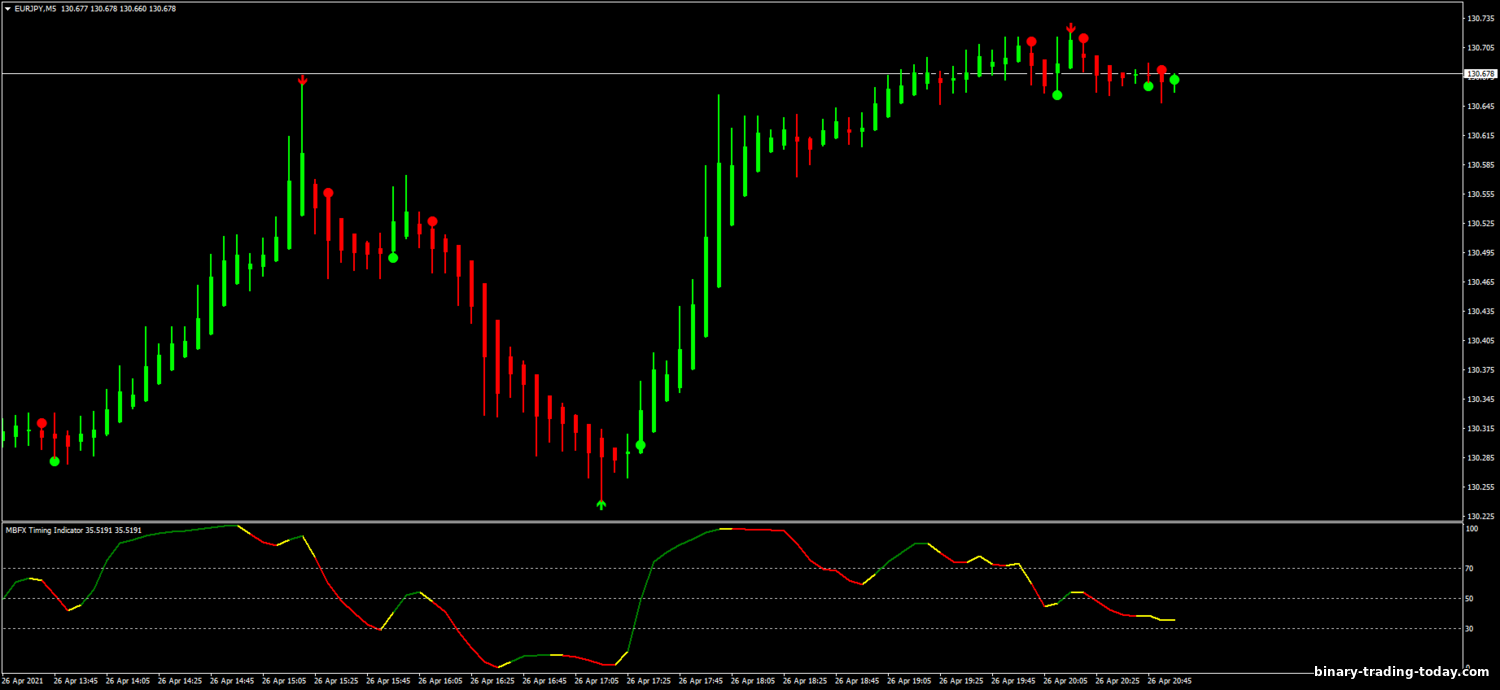The image size is (1500, 690).
Task: Click the green dot near the 15:45 candle
Action: [393, 258]
